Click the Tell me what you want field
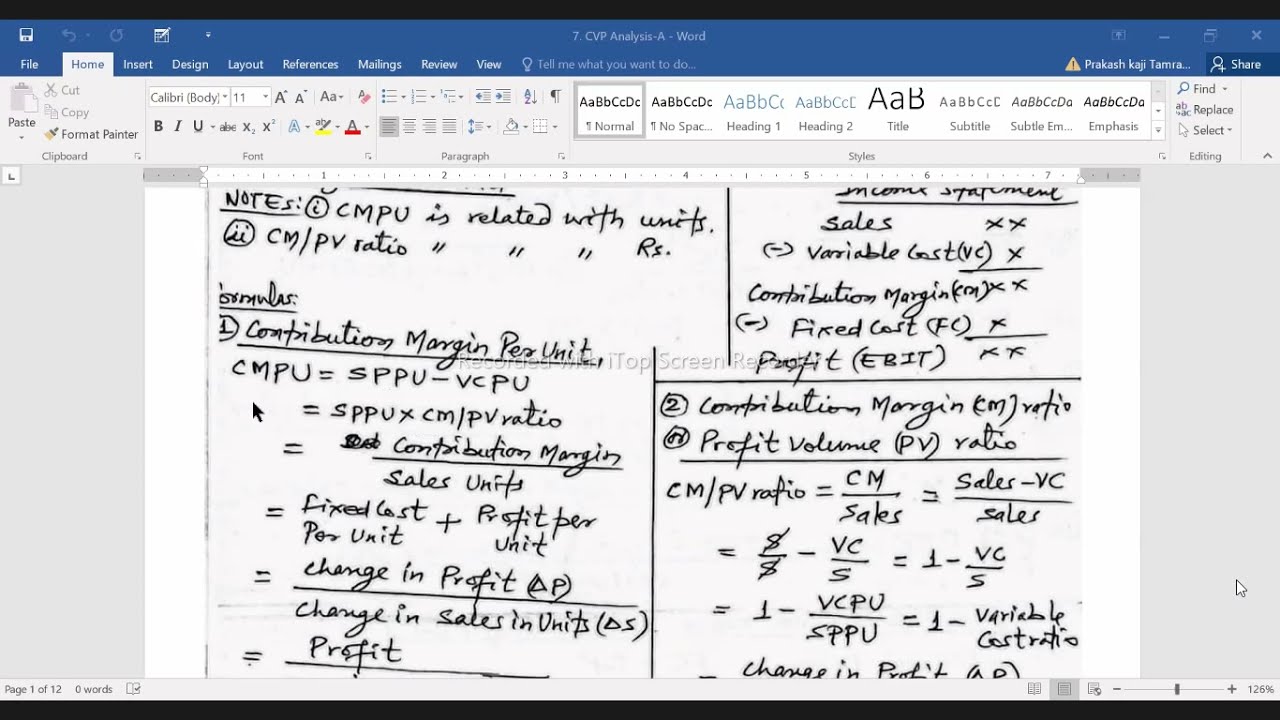 [608, 64]
